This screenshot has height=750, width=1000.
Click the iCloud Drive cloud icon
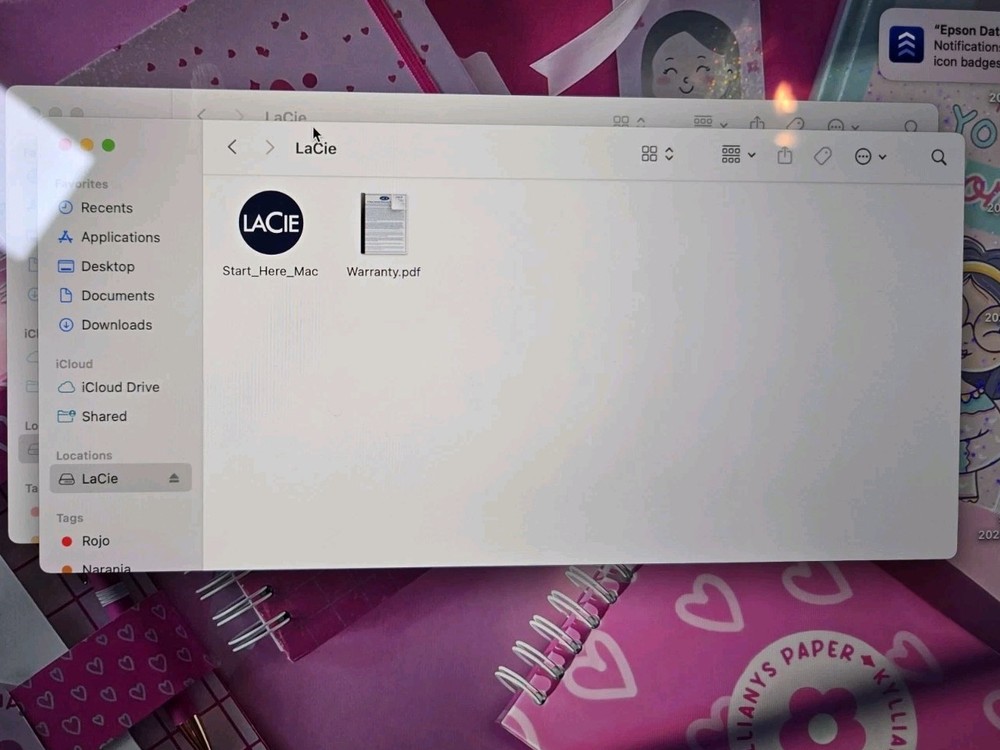(66, 387)
